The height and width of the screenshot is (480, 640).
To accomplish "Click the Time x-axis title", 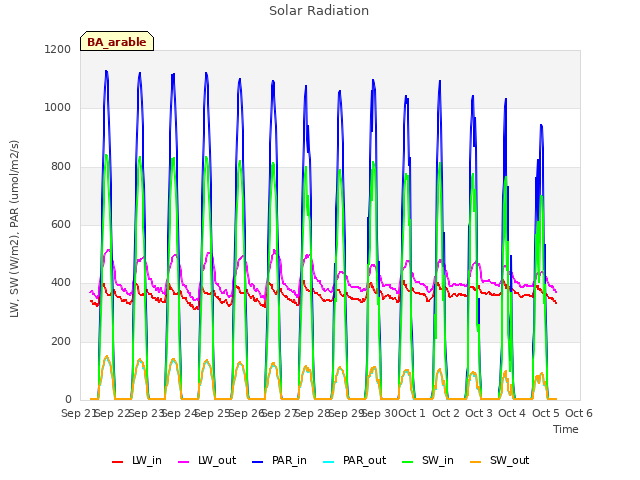I will point(566,429).
